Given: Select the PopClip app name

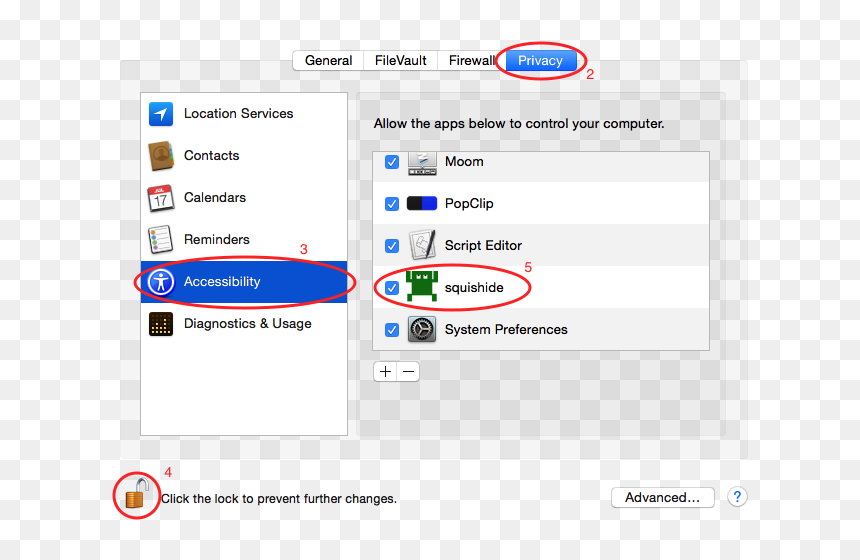Looking at the screenshot, I should 469,203.
